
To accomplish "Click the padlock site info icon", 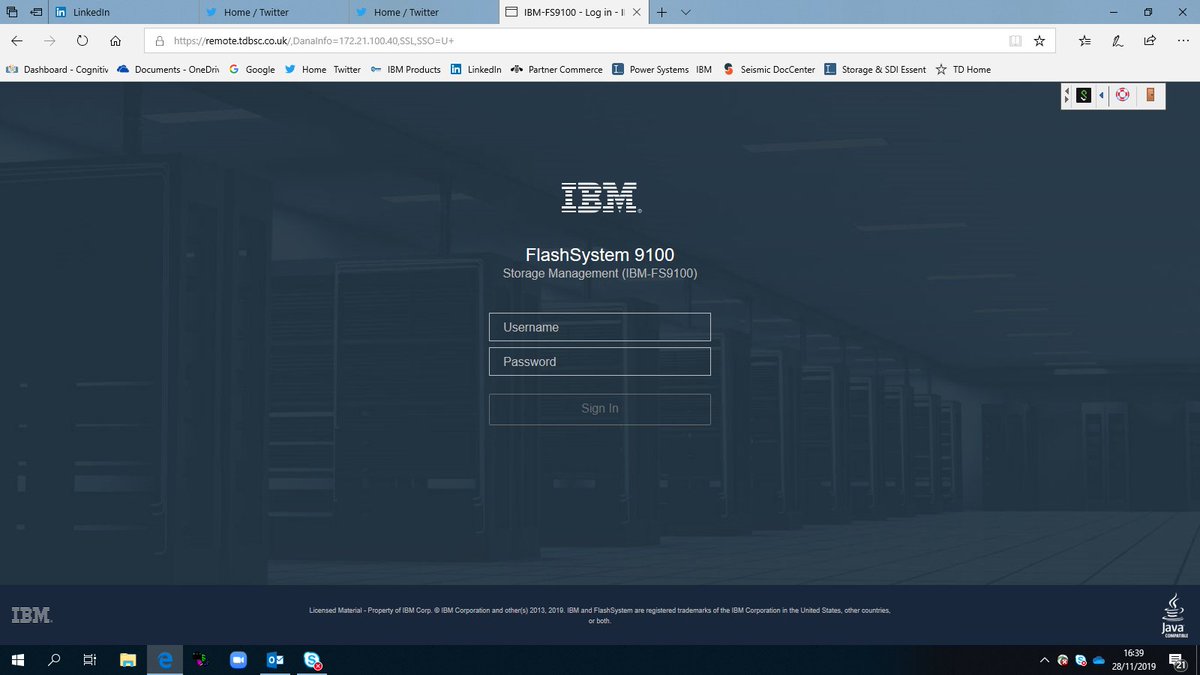I will pos(159,41).
